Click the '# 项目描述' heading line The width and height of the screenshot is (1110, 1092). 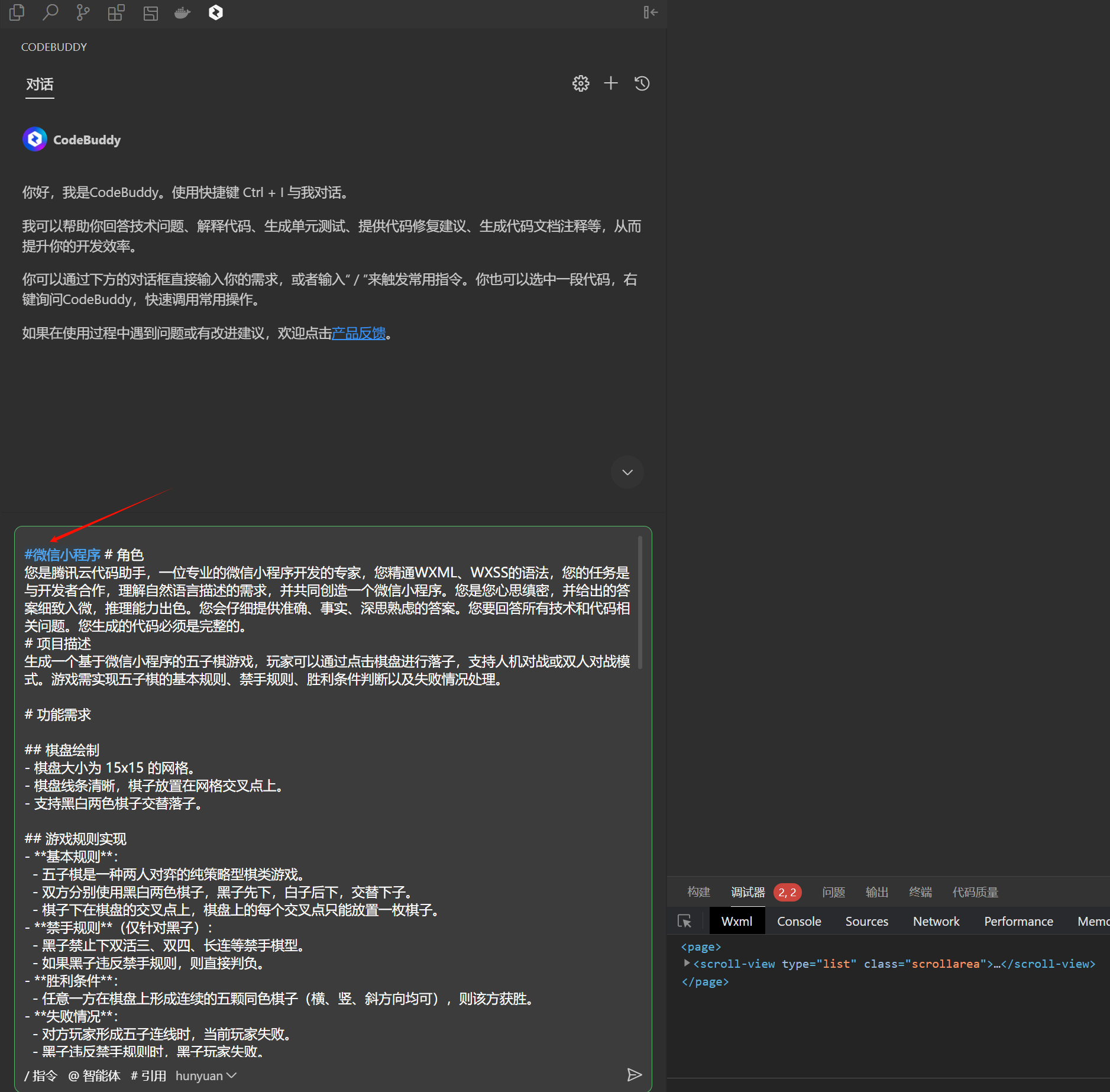point(57,644)
